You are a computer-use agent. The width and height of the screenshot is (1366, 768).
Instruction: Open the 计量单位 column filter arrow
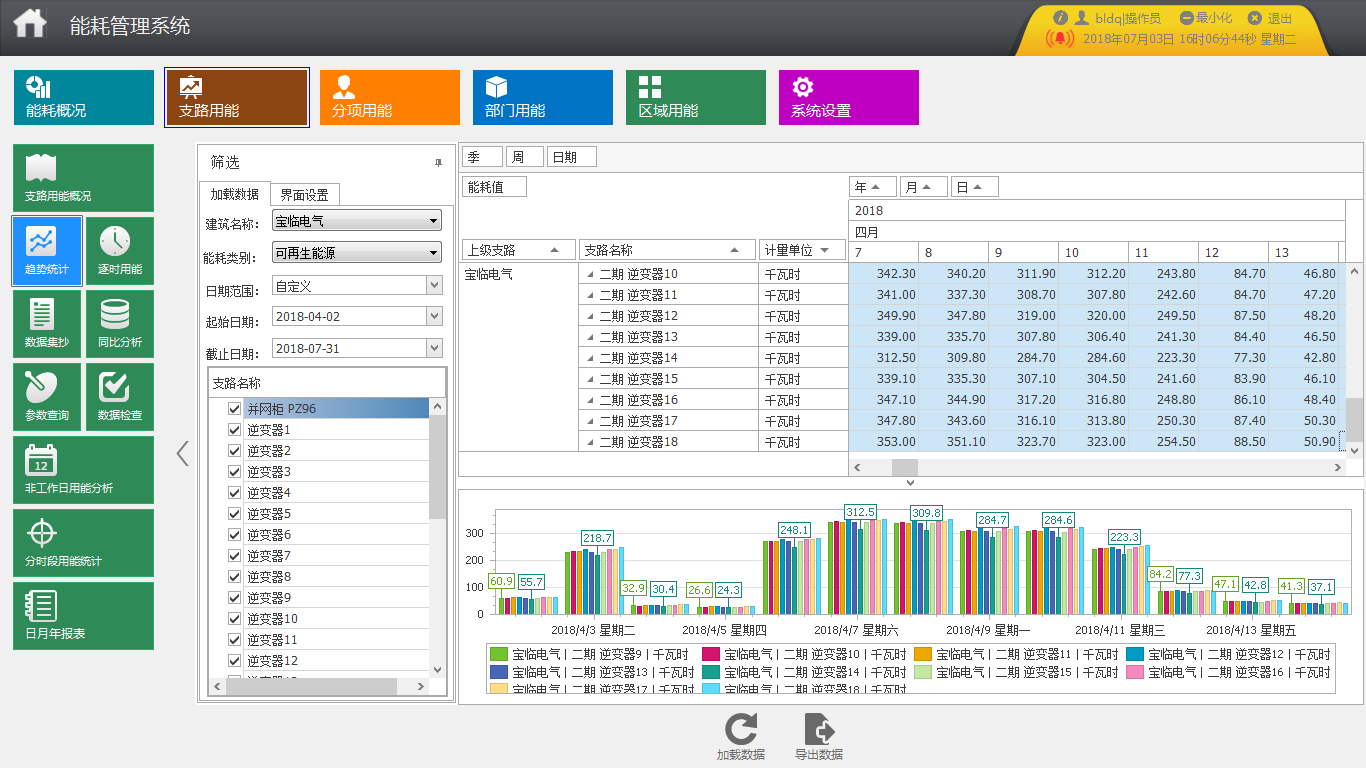click(x=826, y=250)
